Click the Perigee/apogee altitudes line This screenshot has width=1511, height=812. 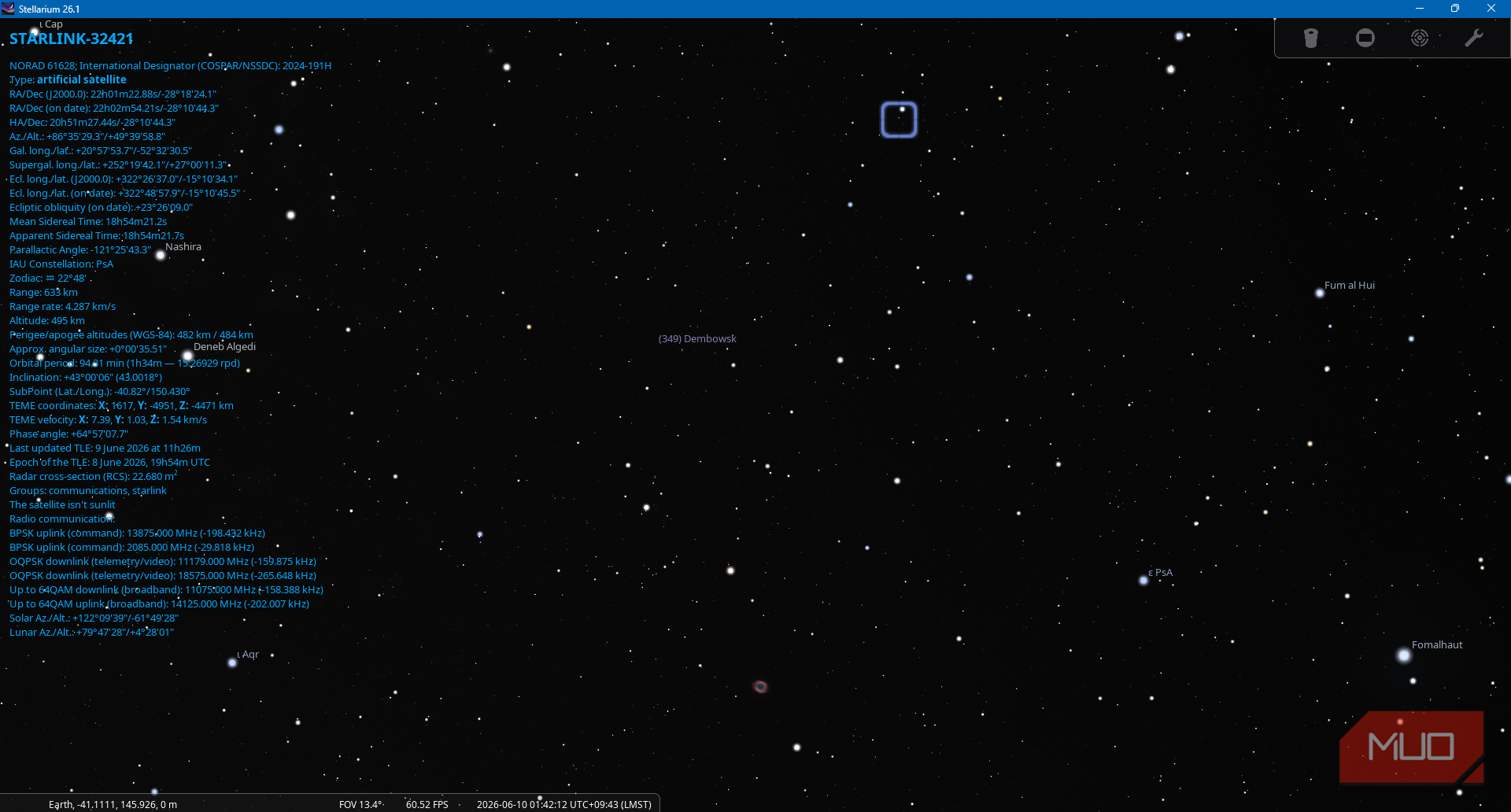[x=131, y=335]
